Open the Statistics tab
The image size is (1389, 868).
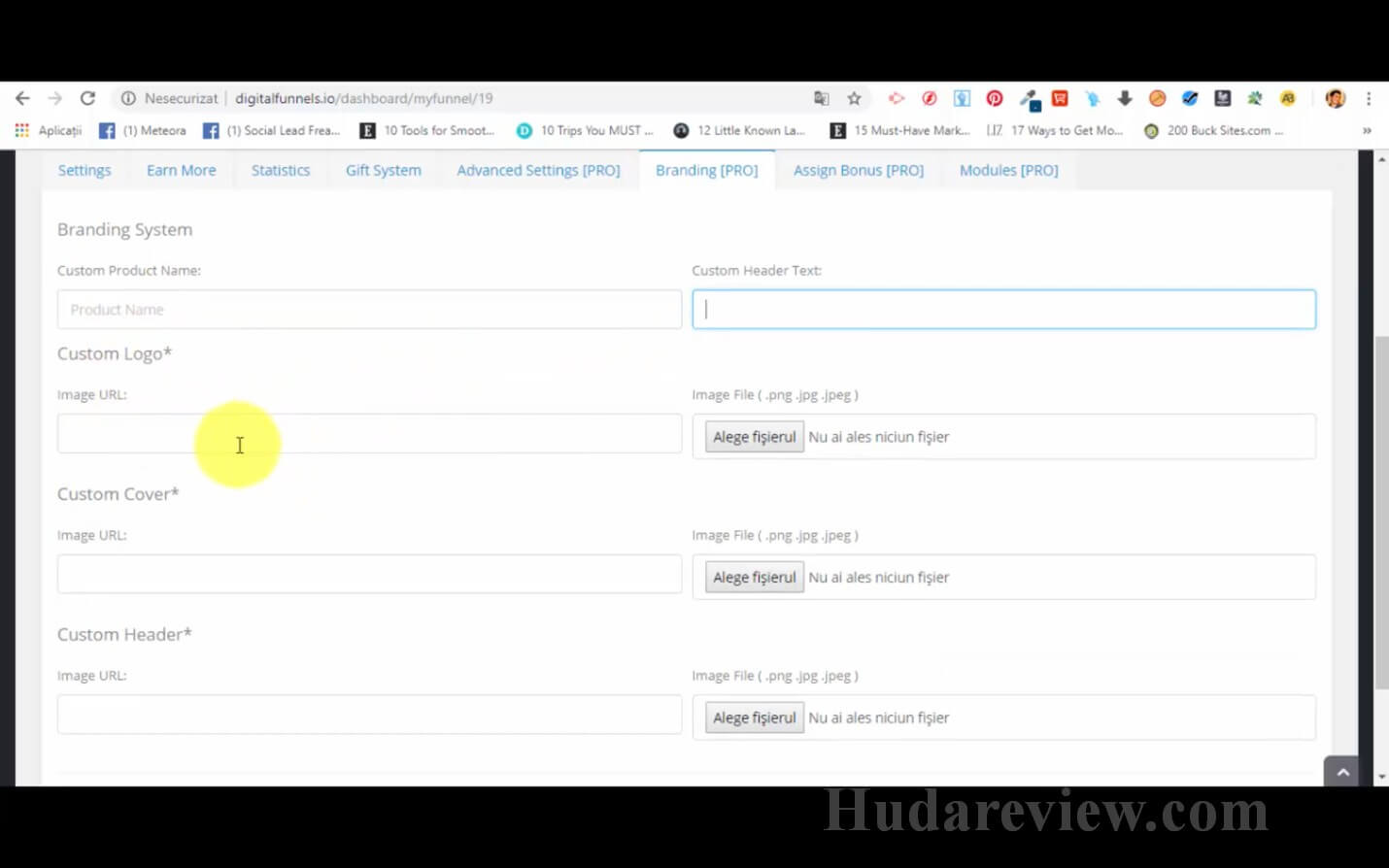coord(281,170)
